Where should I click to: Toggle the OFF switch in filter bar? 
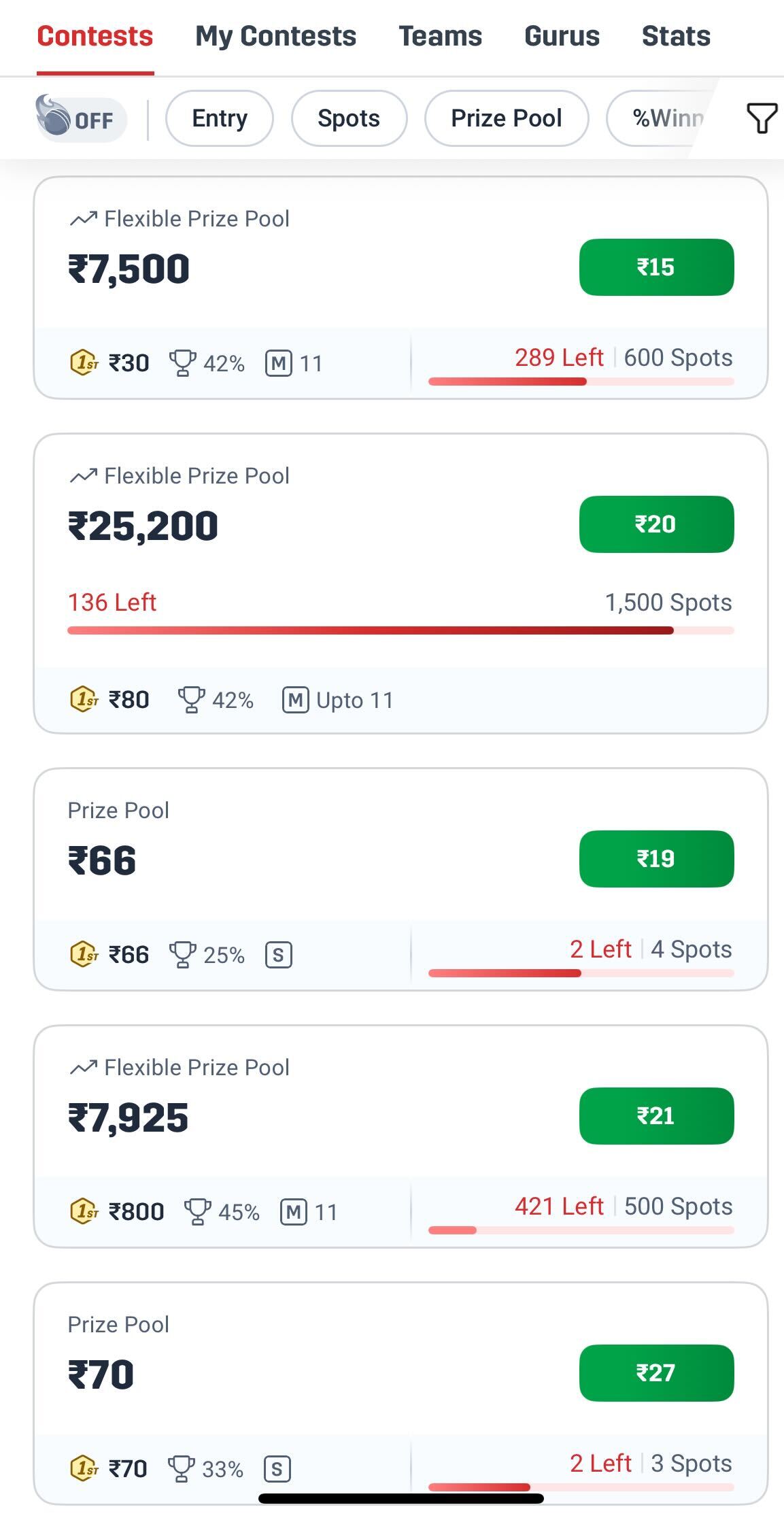click(81, 119)
